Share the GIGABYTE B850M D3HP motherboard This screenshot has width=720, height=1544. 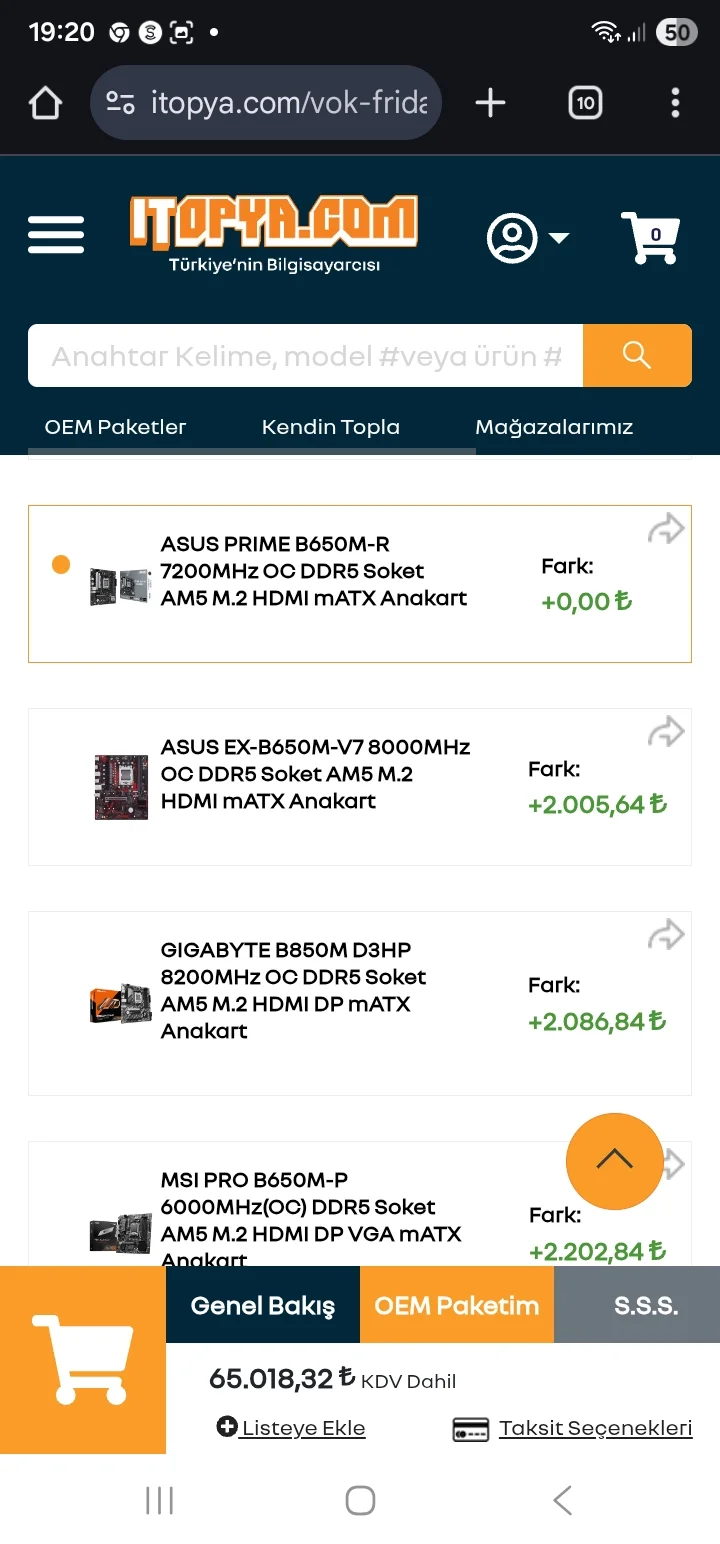coord(665,935)
